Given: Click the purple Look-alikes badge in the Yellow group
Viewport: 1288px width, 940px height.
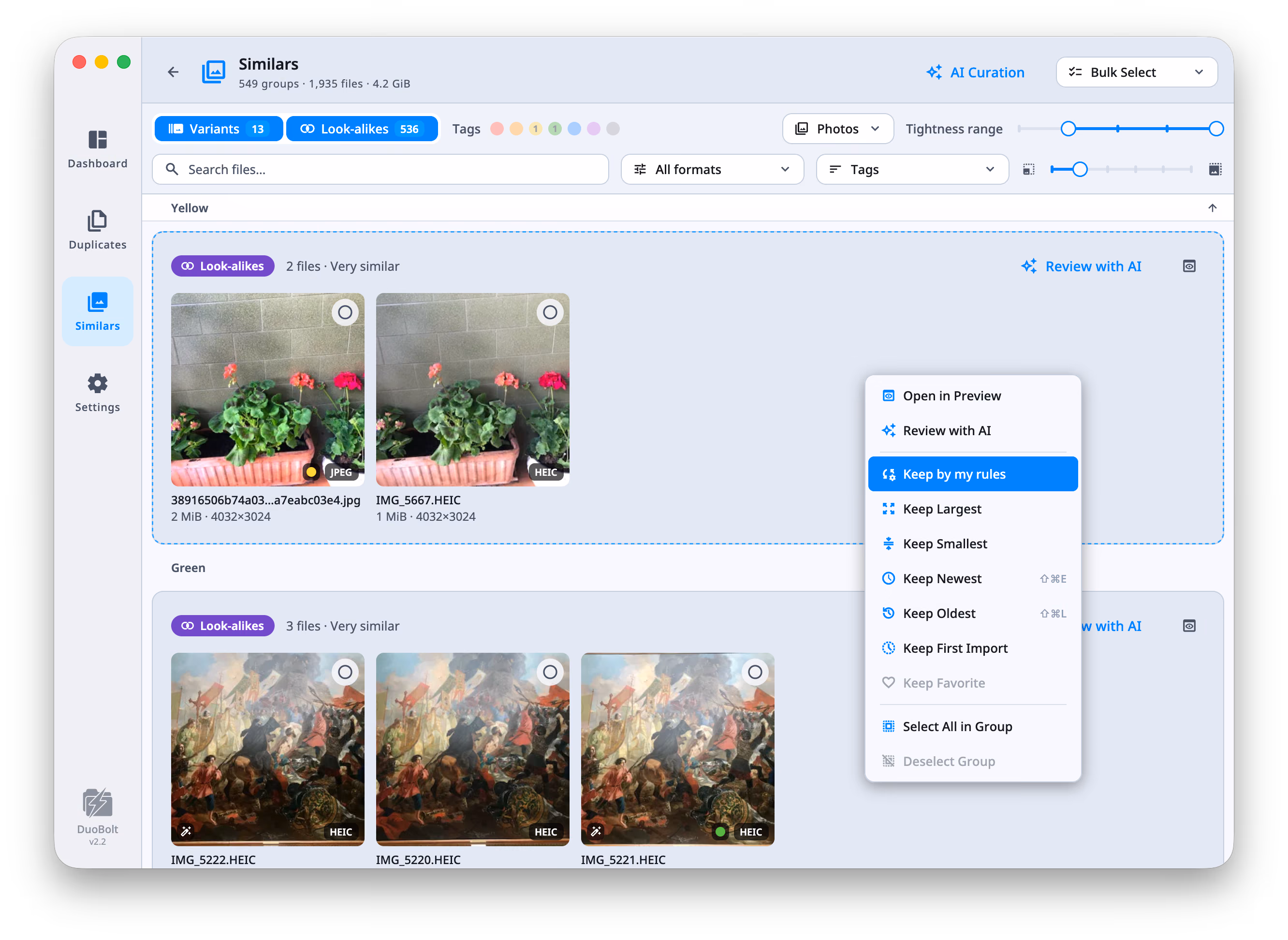Looking at the screenshot, I should coord(222,266).
